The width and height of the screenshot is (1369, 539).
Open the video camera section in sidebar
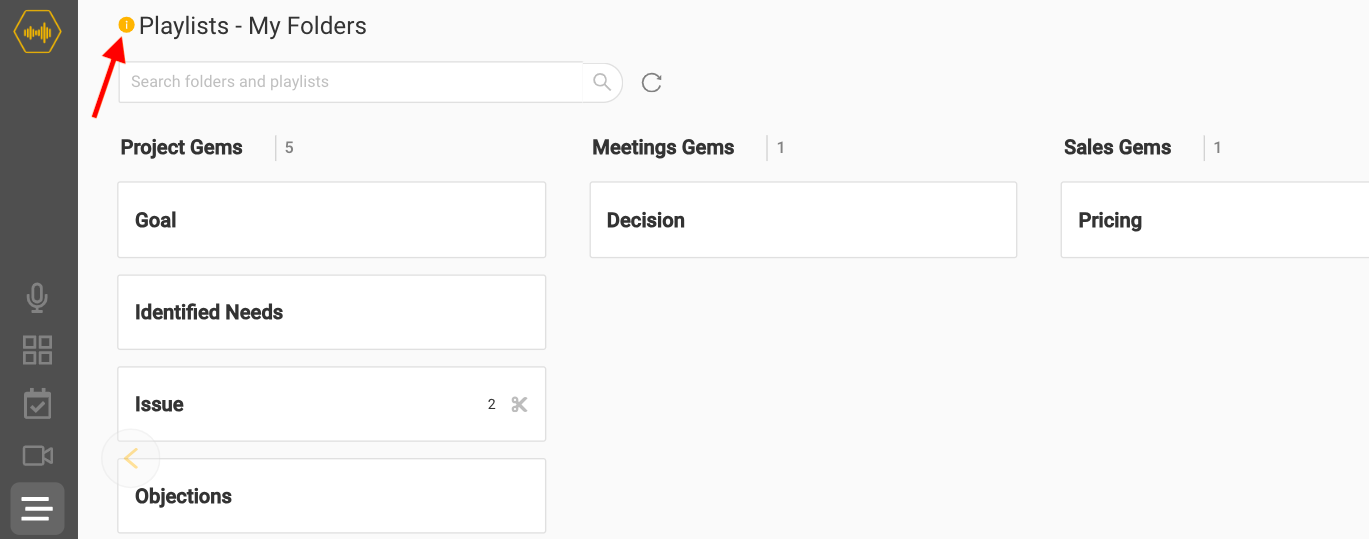pyautogui.click(x=37, y=456)
